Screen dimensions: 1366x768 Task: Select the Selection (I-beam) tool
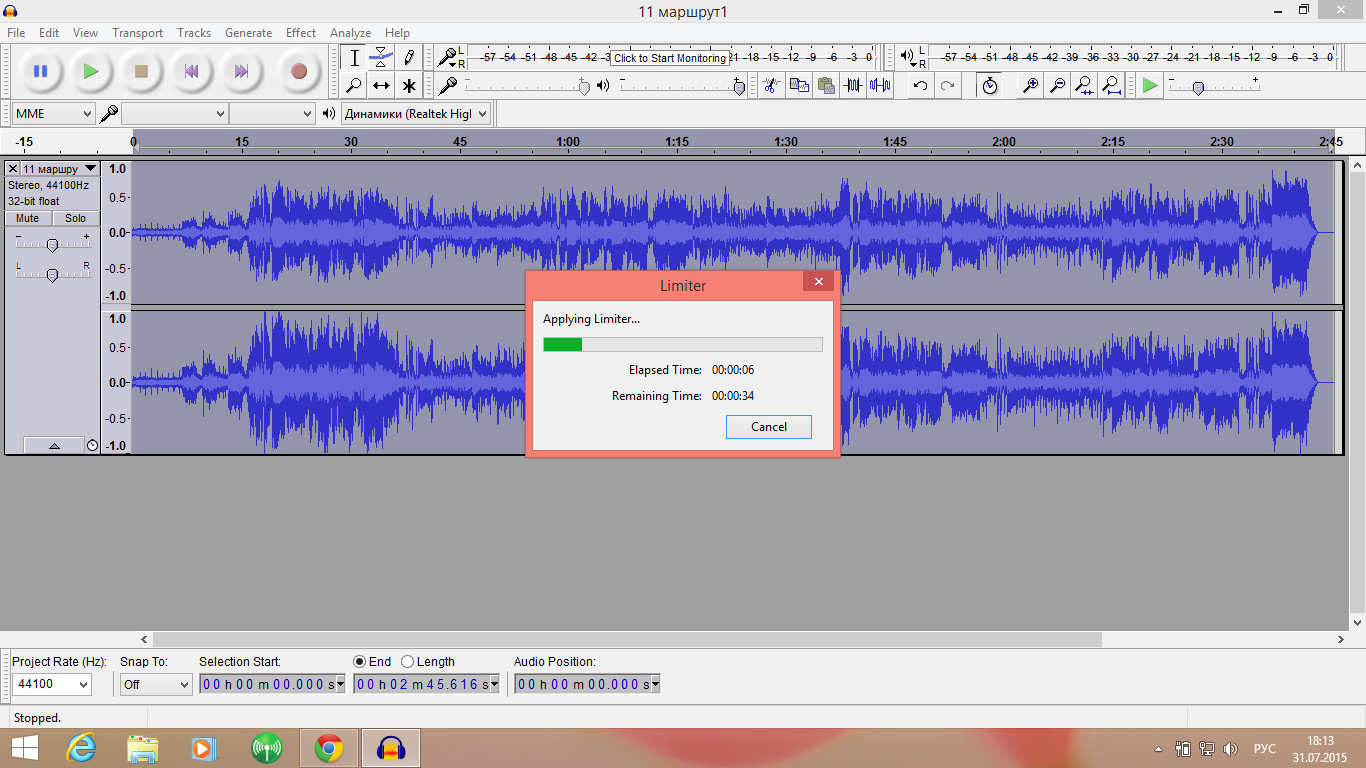(354, 58)
